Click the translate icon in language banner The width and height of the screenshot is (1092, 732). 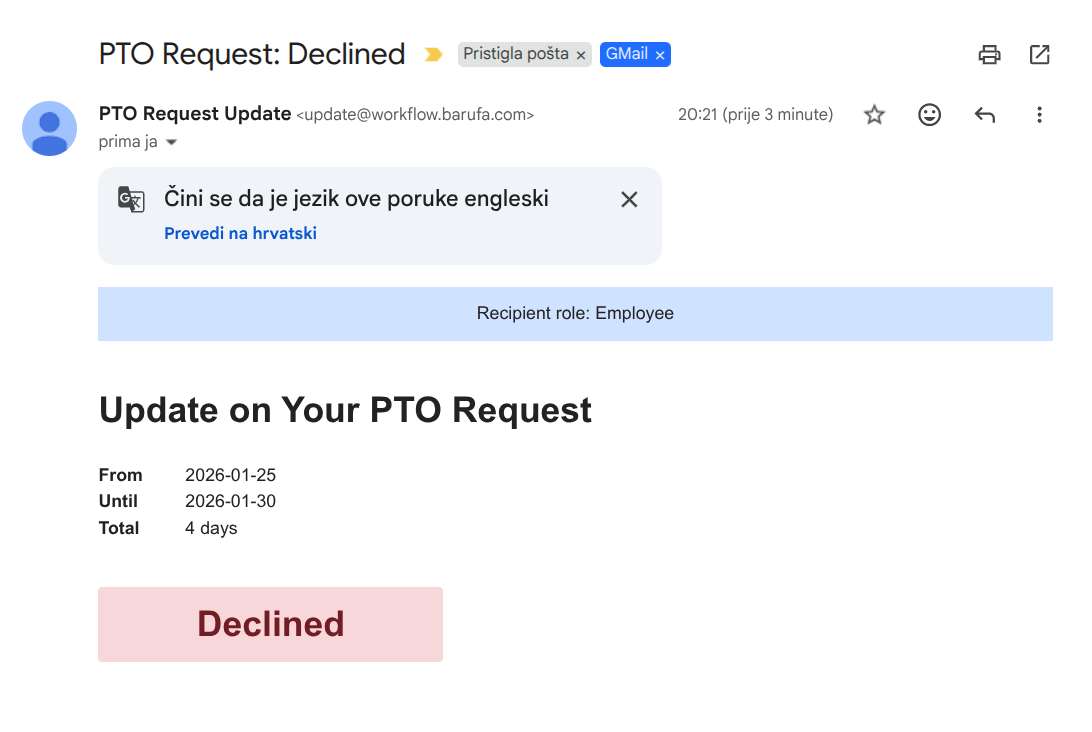(131, 199)
